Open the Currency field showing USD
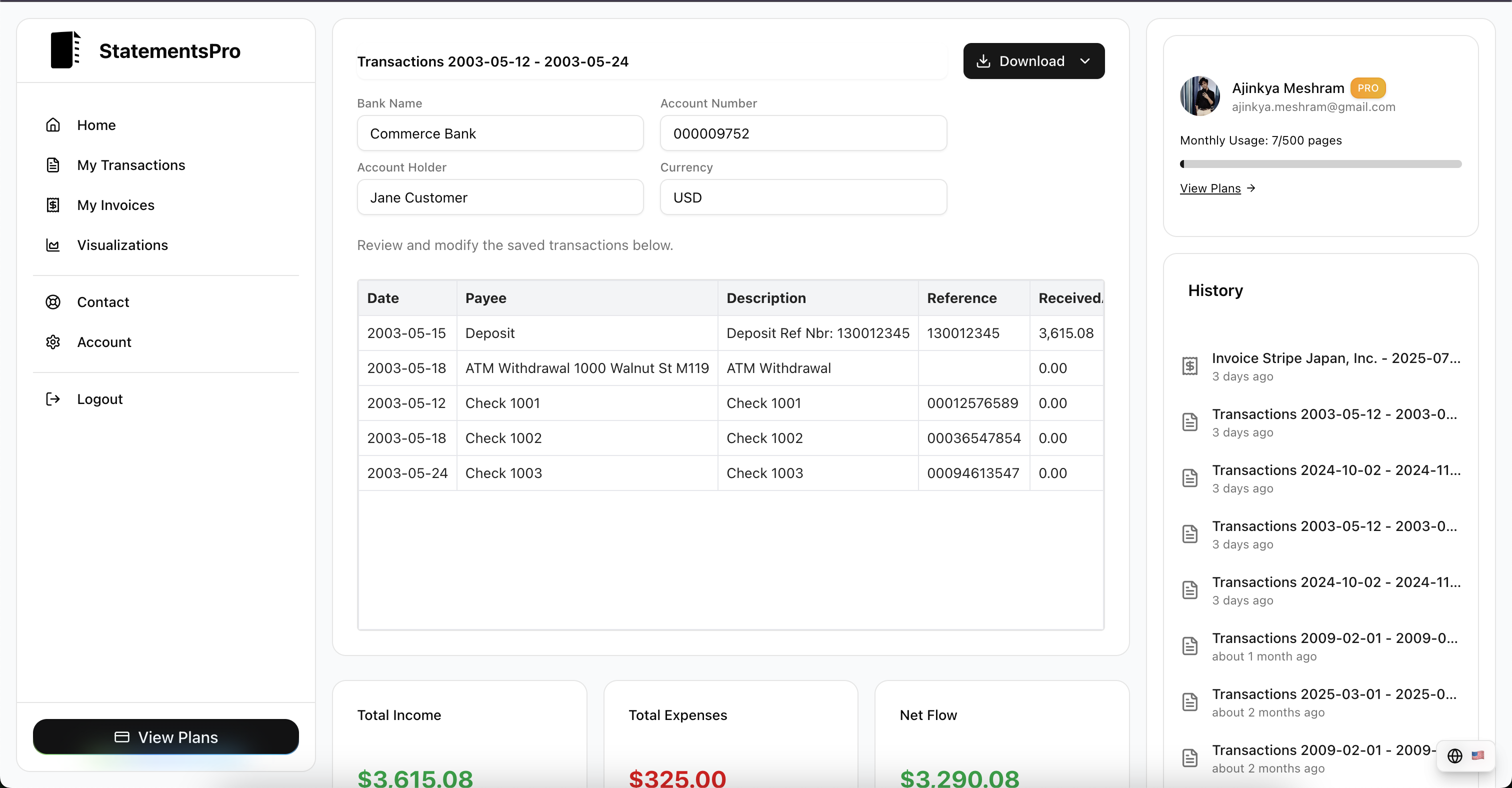This screenshot has height=788, width=1512. tap(803, 197)
